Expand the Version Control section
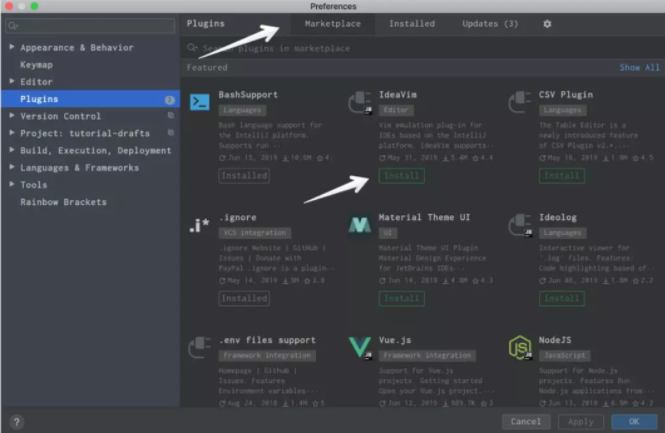665x433 pixels. click(x=12, y=115)
